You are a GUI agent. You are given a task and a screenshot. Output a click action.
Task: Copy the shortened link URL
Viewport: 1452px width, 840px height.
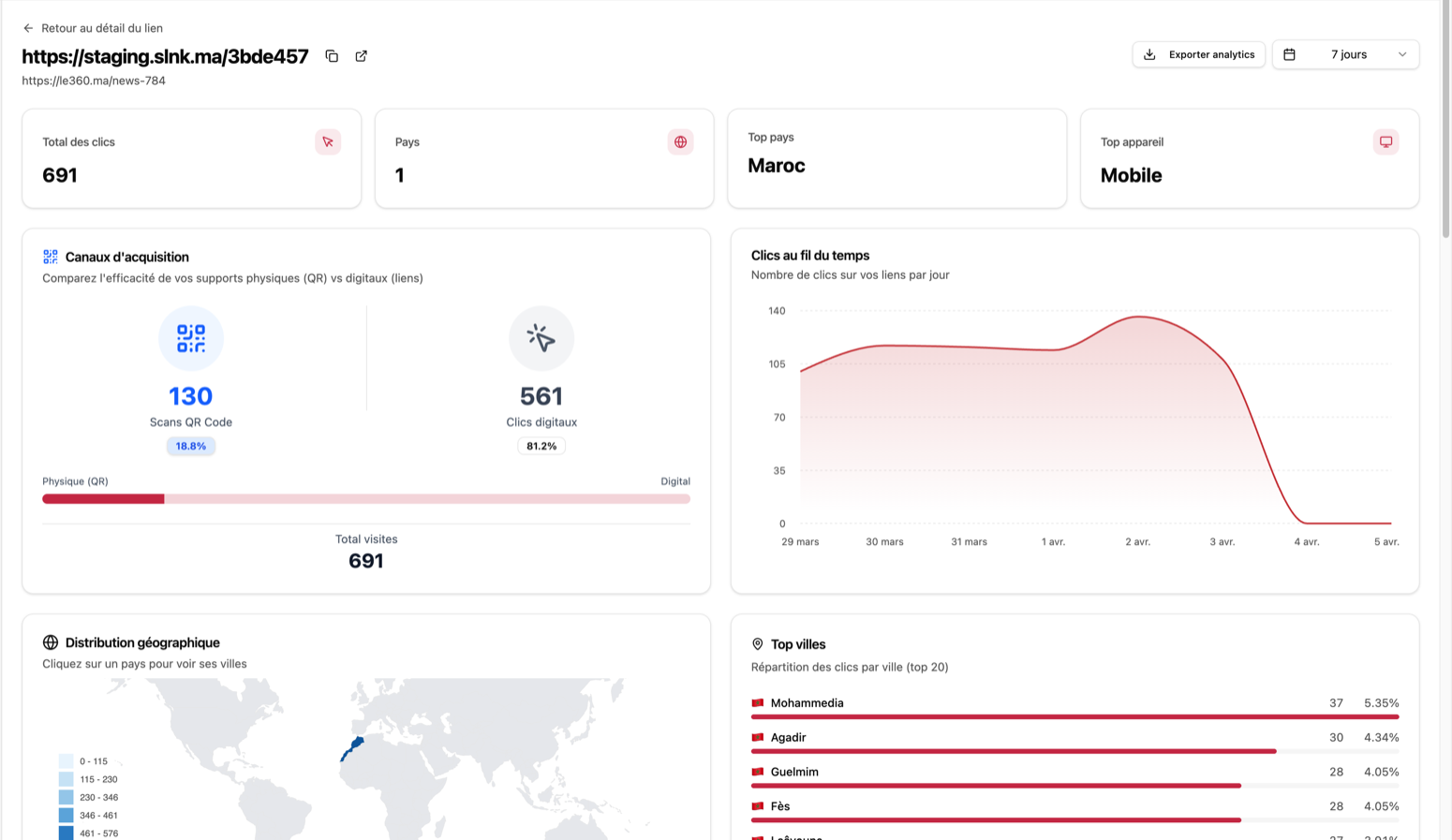click(x=332, y=56)
